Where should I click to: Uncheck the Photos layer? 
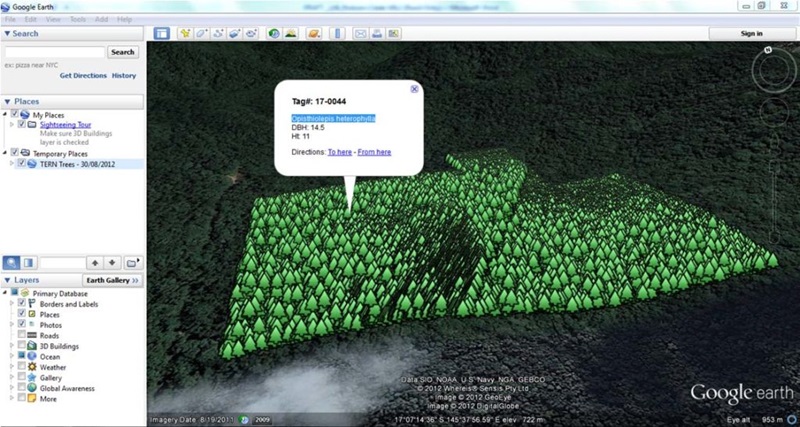coord(21,324)
